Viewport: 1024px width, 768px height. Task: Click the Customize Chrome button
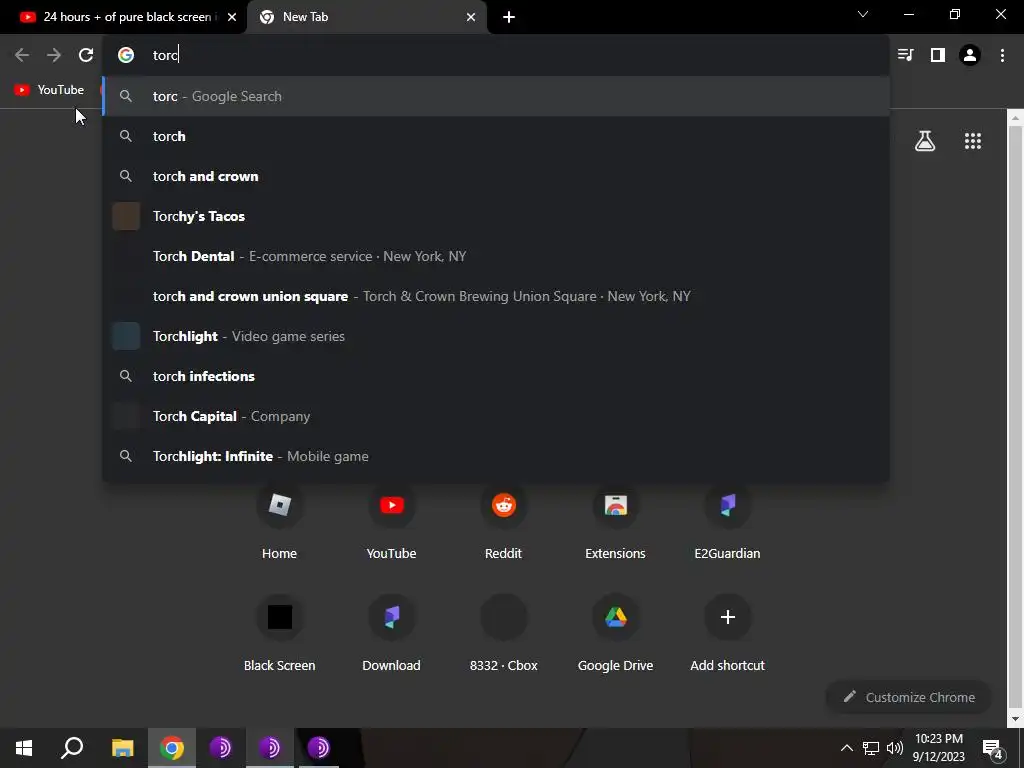[x=908, y=697]
